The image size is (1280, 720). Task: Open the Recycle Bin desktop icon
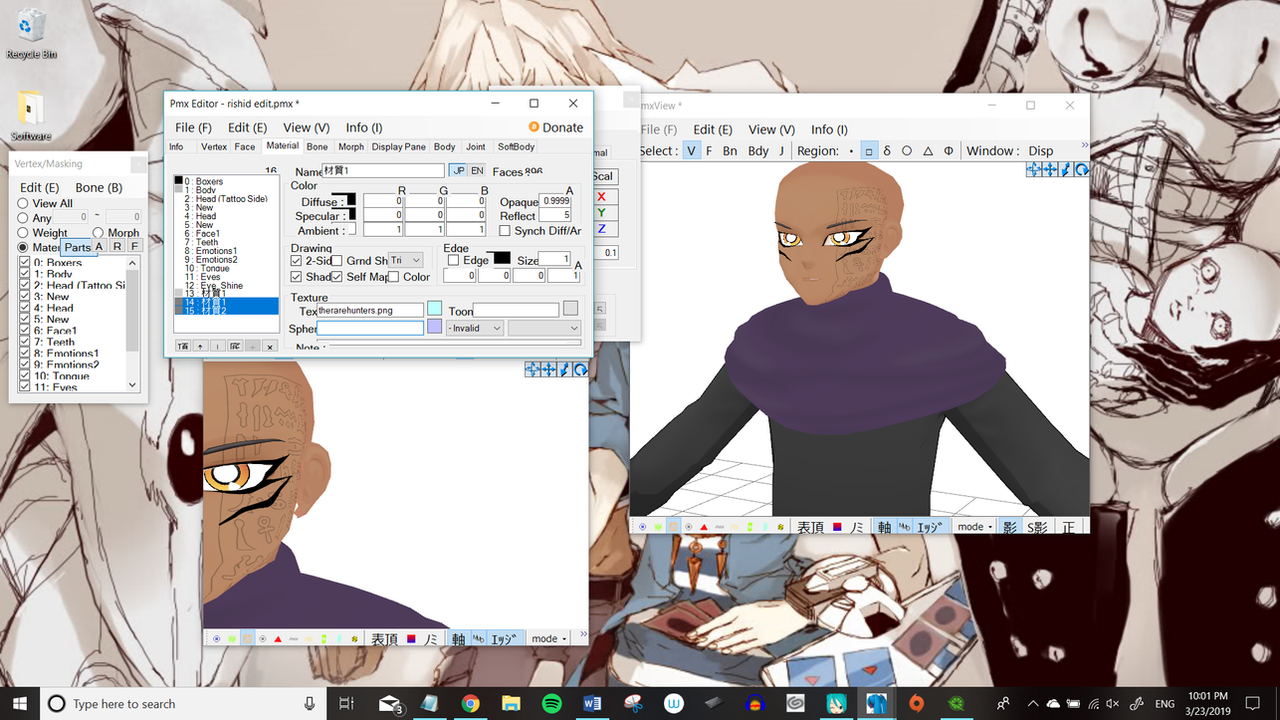pyautogui.click(x=31, y=33)
